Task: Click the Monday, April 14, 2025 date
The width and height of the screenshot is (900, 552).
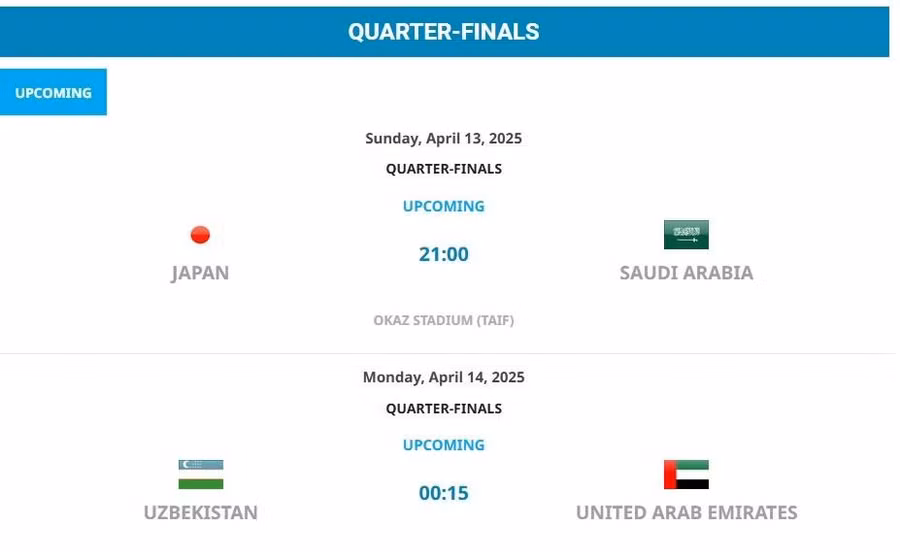Action: [x=444, y=378]
